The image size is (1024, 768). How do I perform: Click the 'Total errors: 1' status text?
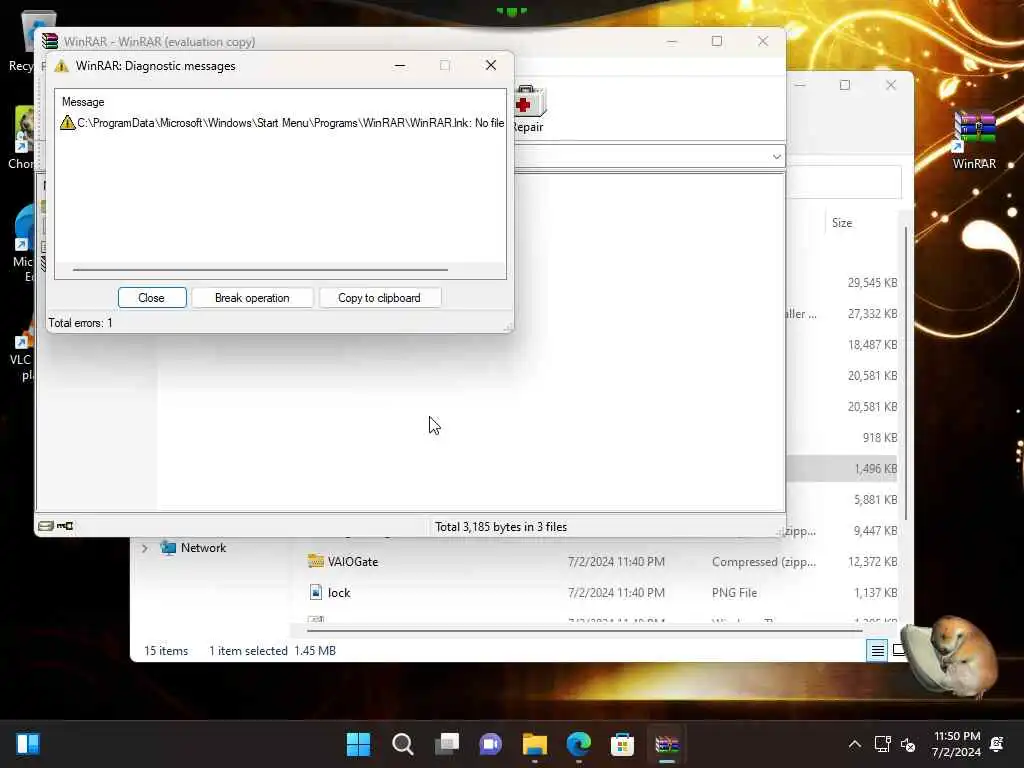pos(80,323)
